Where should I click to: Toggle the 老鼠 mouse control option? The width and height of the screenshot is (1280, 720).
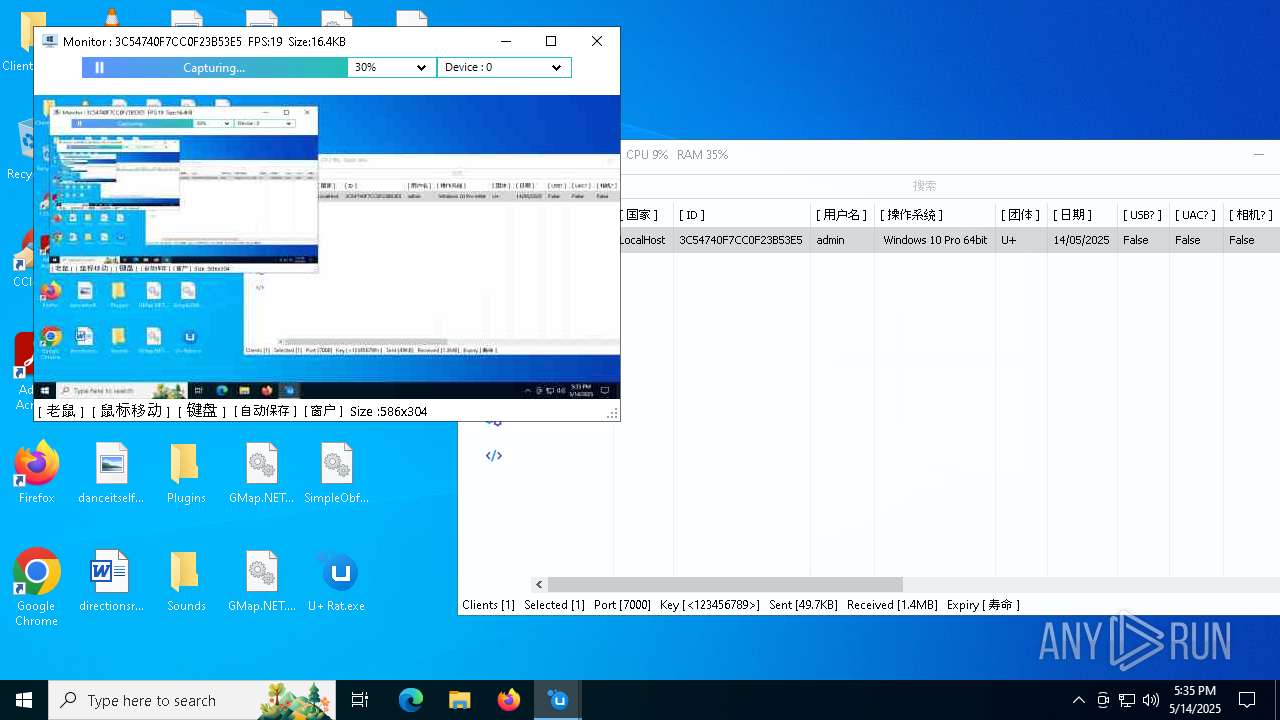(61, 411)
